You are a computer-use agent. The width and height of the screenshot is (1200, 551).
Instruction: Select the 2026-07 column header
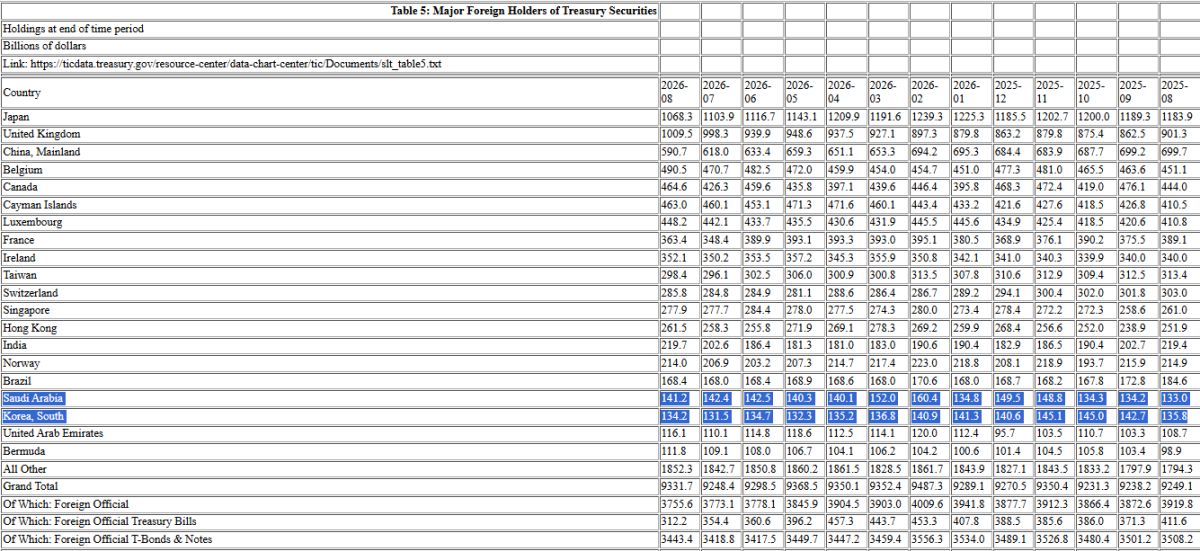tap(721, 92)
